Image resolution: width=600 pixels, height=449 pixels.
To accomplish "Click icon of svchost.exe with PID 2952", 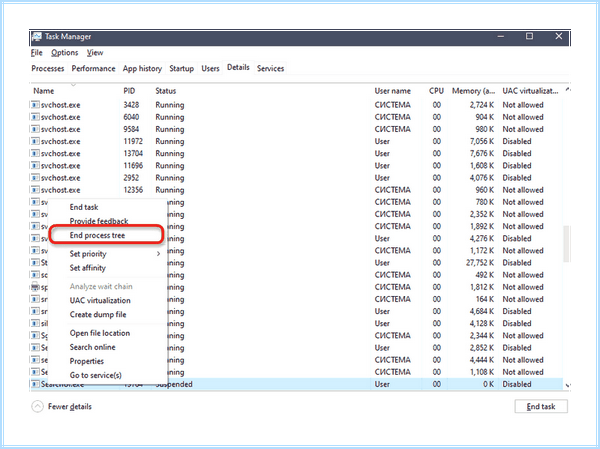I will (35, 178).
